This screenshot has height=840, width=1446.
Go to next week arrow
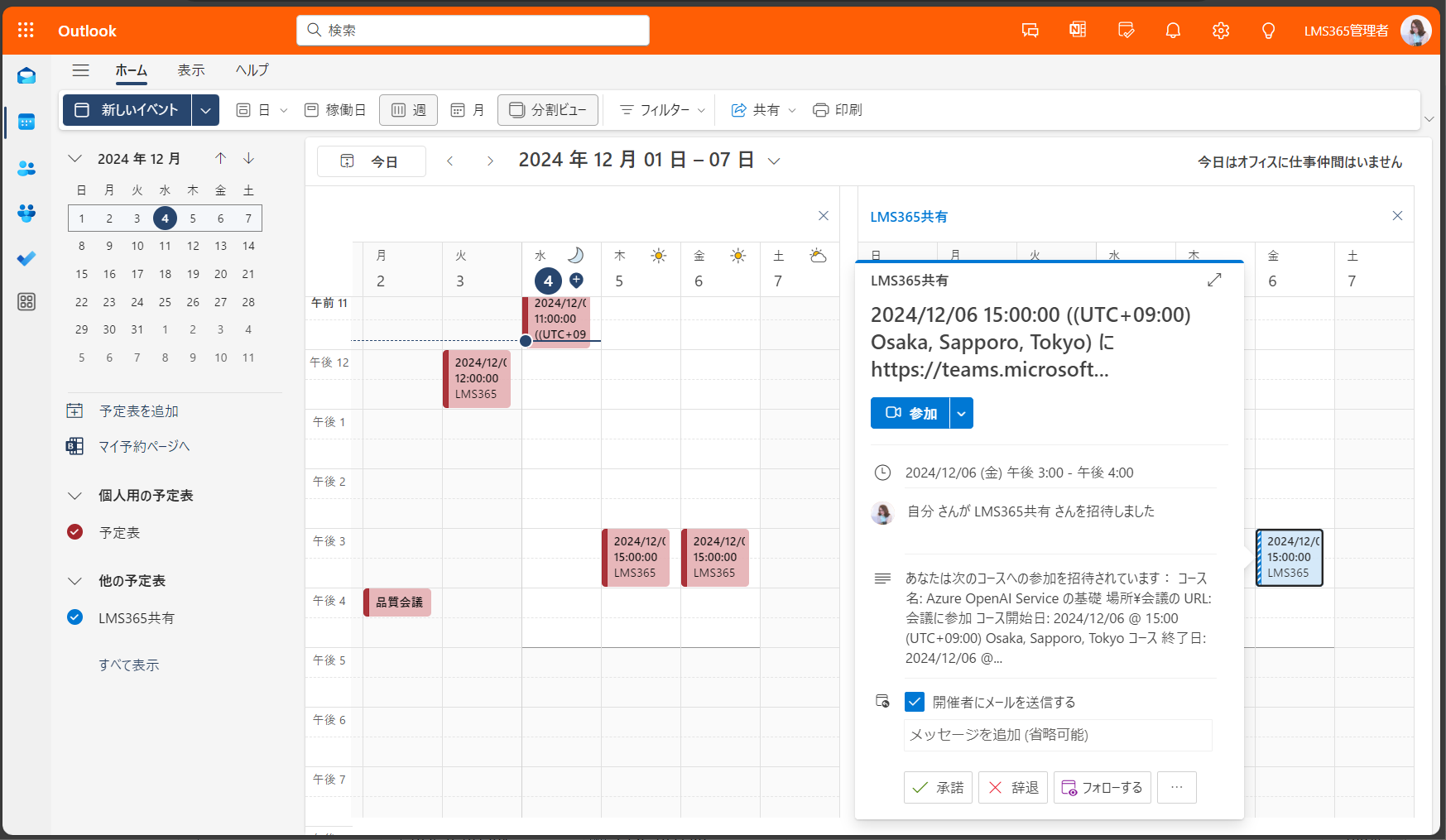(x=490, y=161)
